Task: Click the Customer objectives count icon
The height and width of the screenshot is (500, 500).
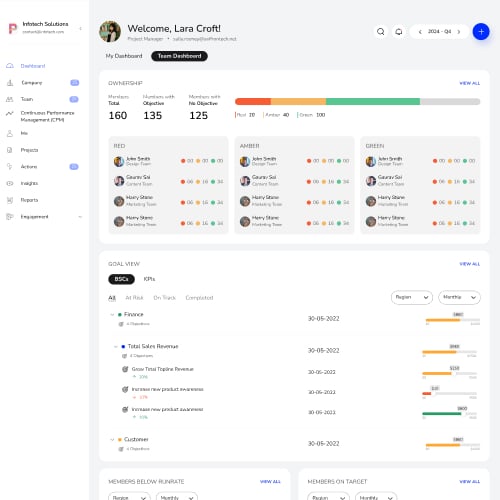Action: (121, 449)
